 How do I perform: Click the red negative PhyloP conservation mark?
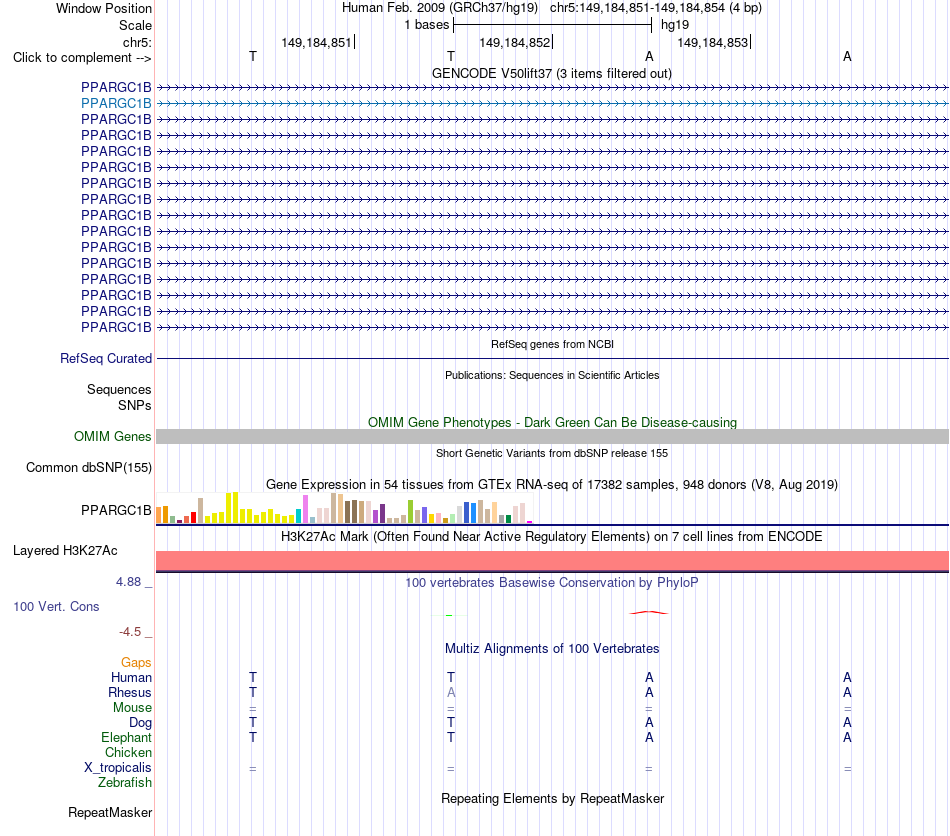point(649,612)
